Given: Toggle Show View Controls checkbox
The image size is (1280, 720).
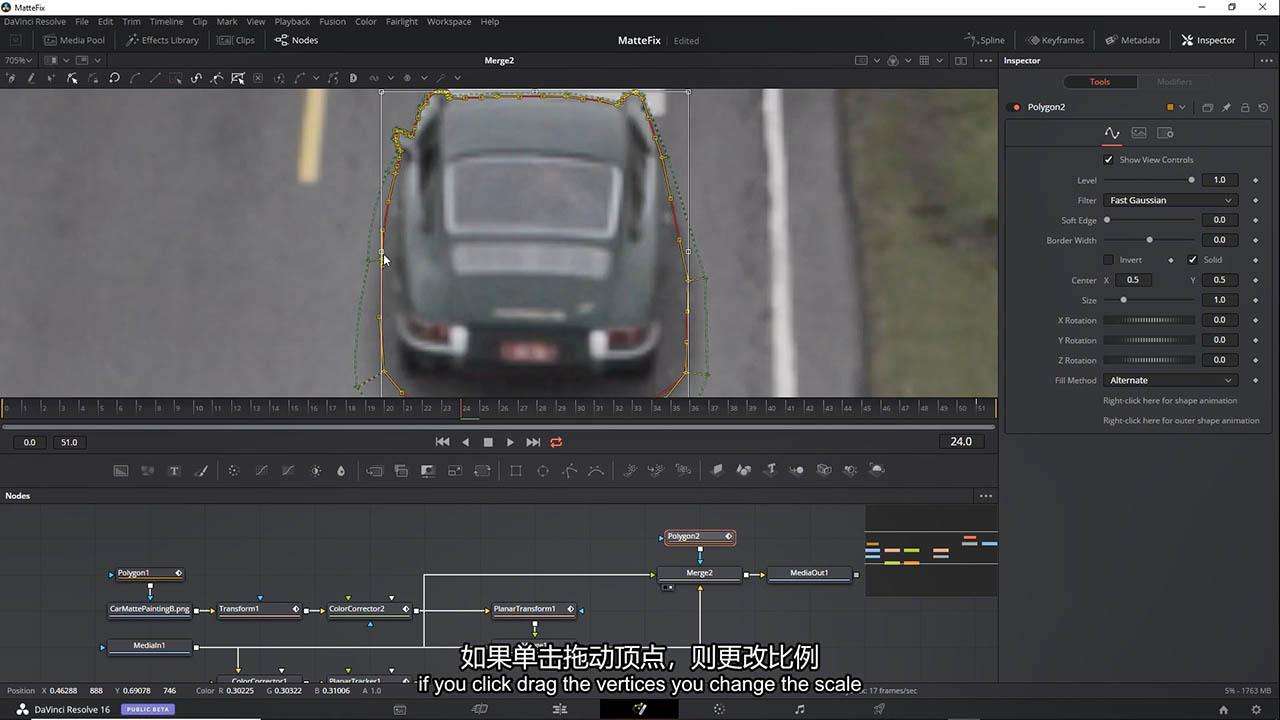Looking at the screenshot, I should pyautogui.click(x=1108, y=159).
